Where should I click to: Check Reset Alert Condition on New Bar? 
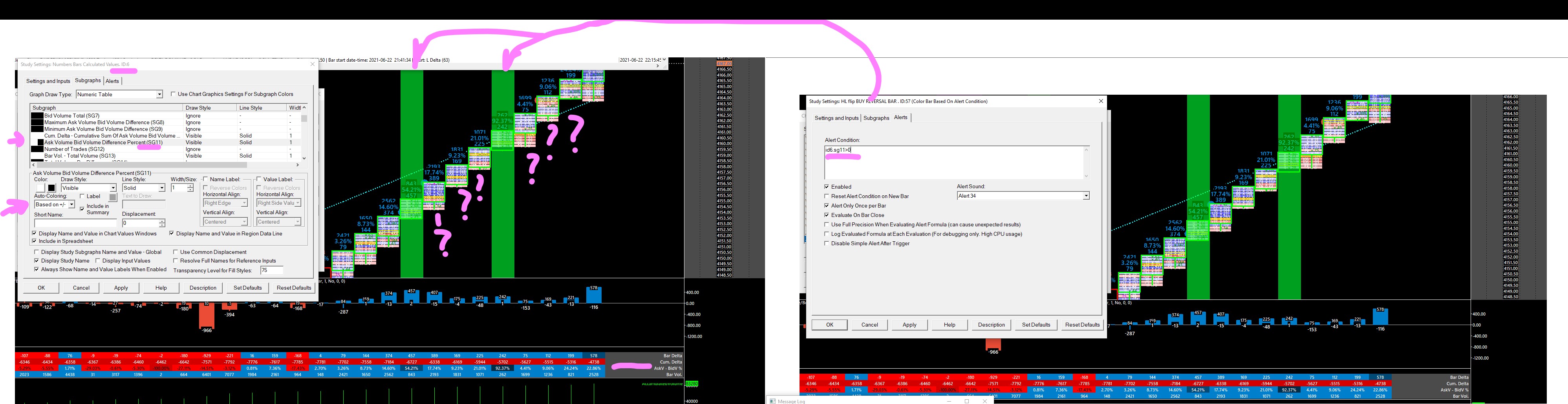pos(827,196)
